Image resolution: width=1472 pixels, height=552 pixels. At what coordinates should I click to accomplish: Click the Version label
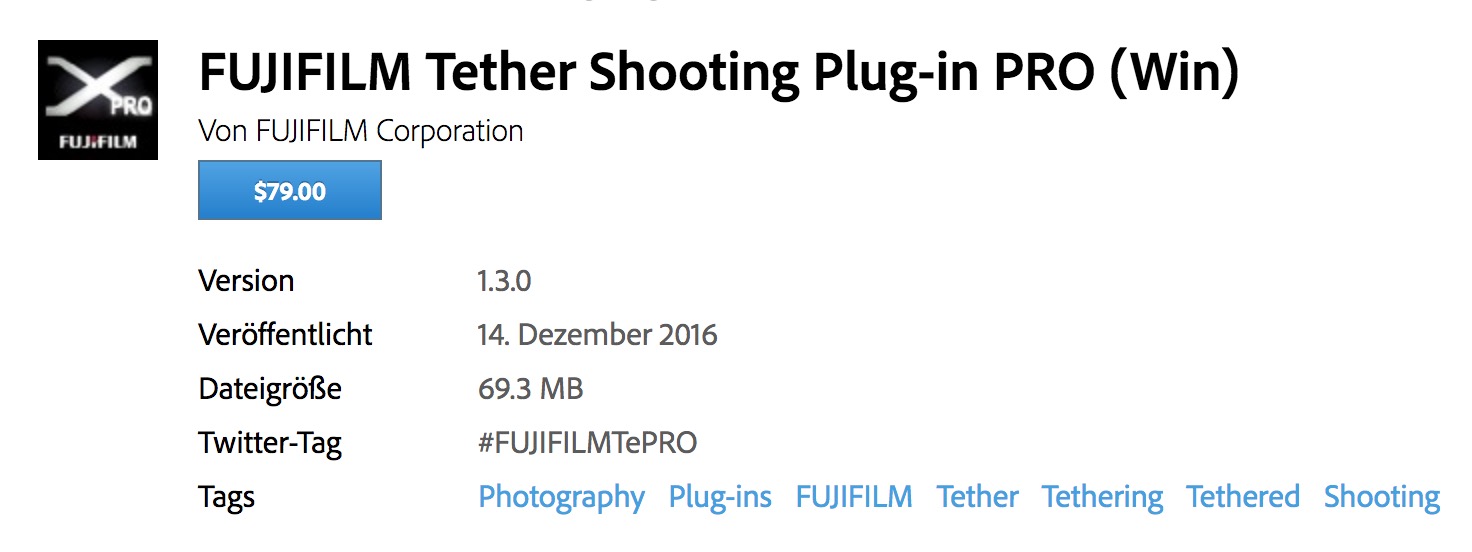click(246, 281)
